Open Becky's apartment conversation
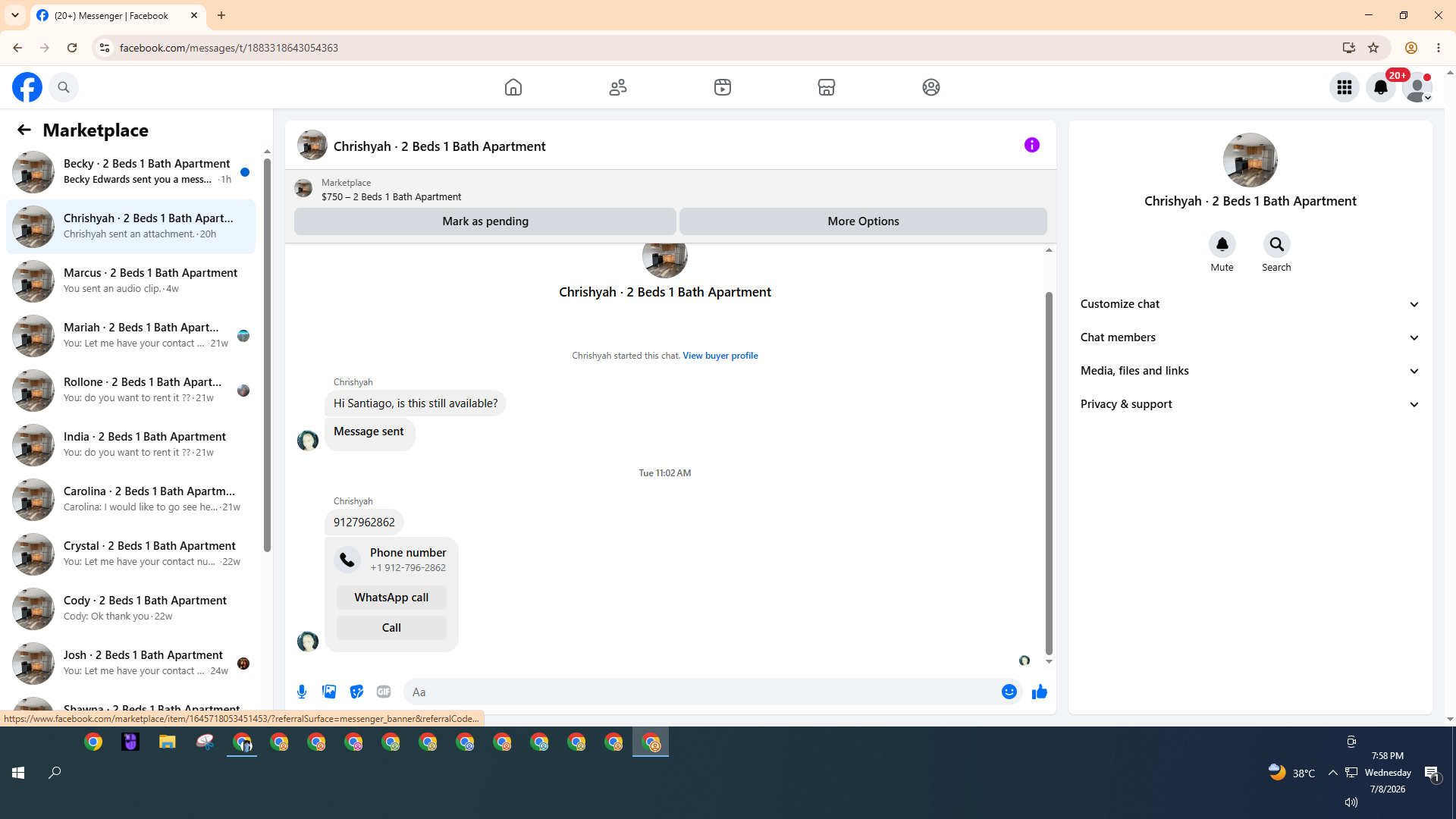Screen dimensions: 1456x819 (130, 172)
